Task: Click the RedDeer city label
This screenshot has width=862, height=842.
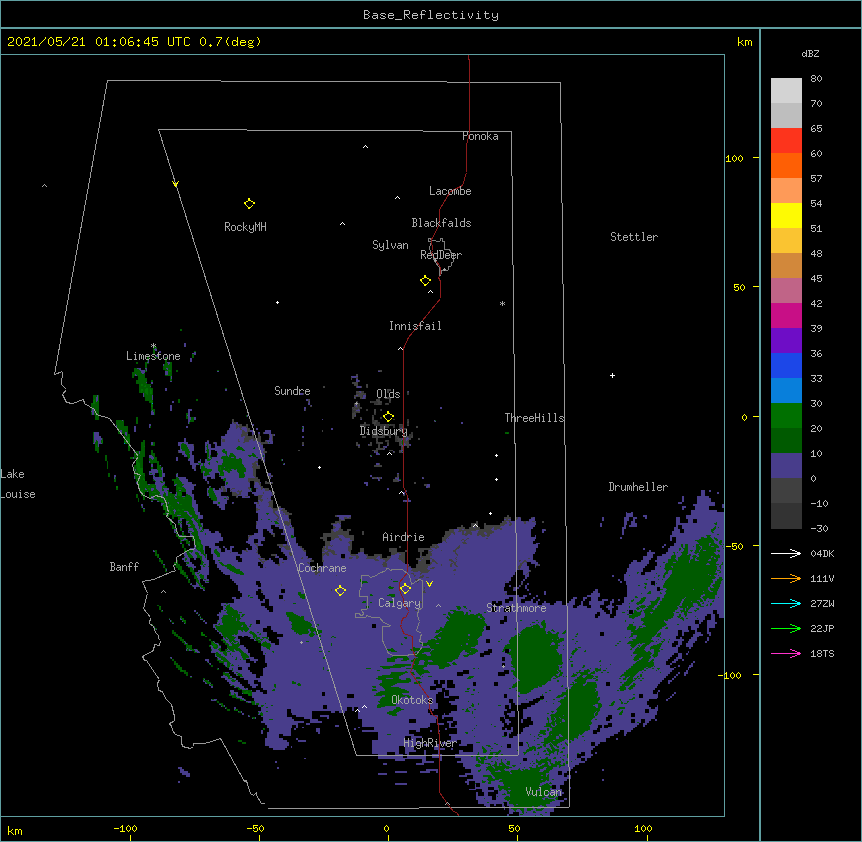Action: click(x=441, y=255)
